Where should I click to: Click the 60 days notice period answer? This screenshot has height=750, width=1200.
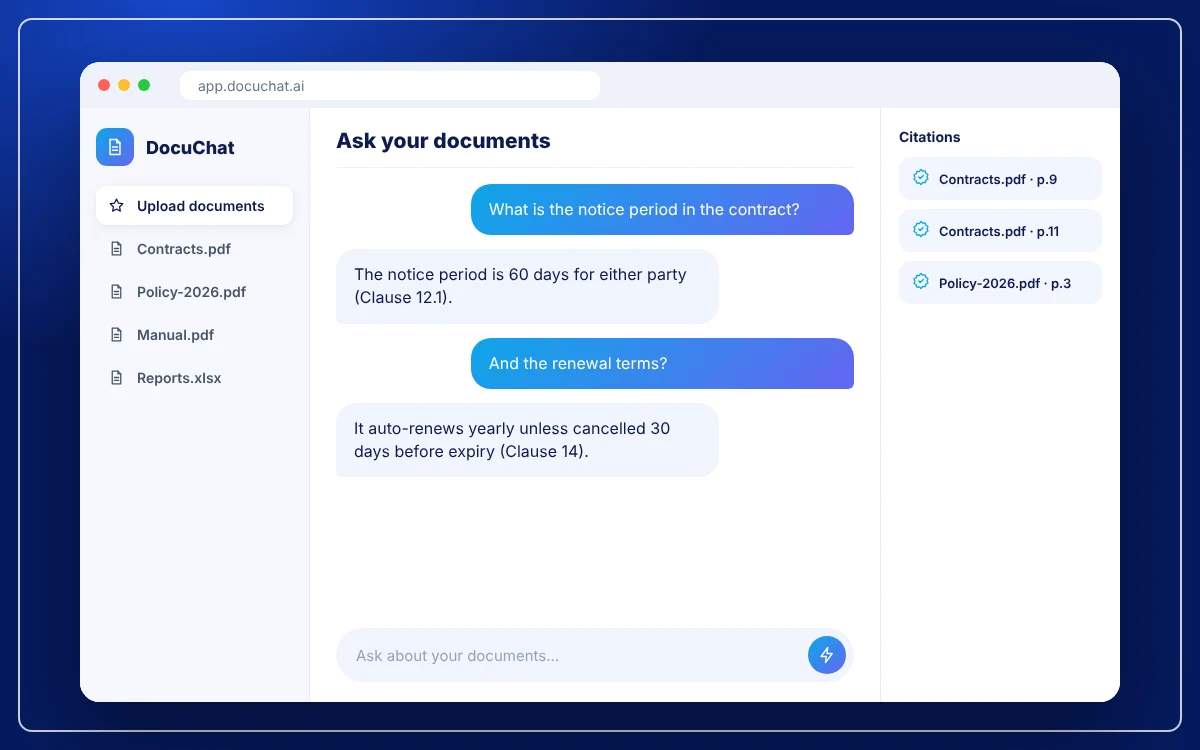527,286
